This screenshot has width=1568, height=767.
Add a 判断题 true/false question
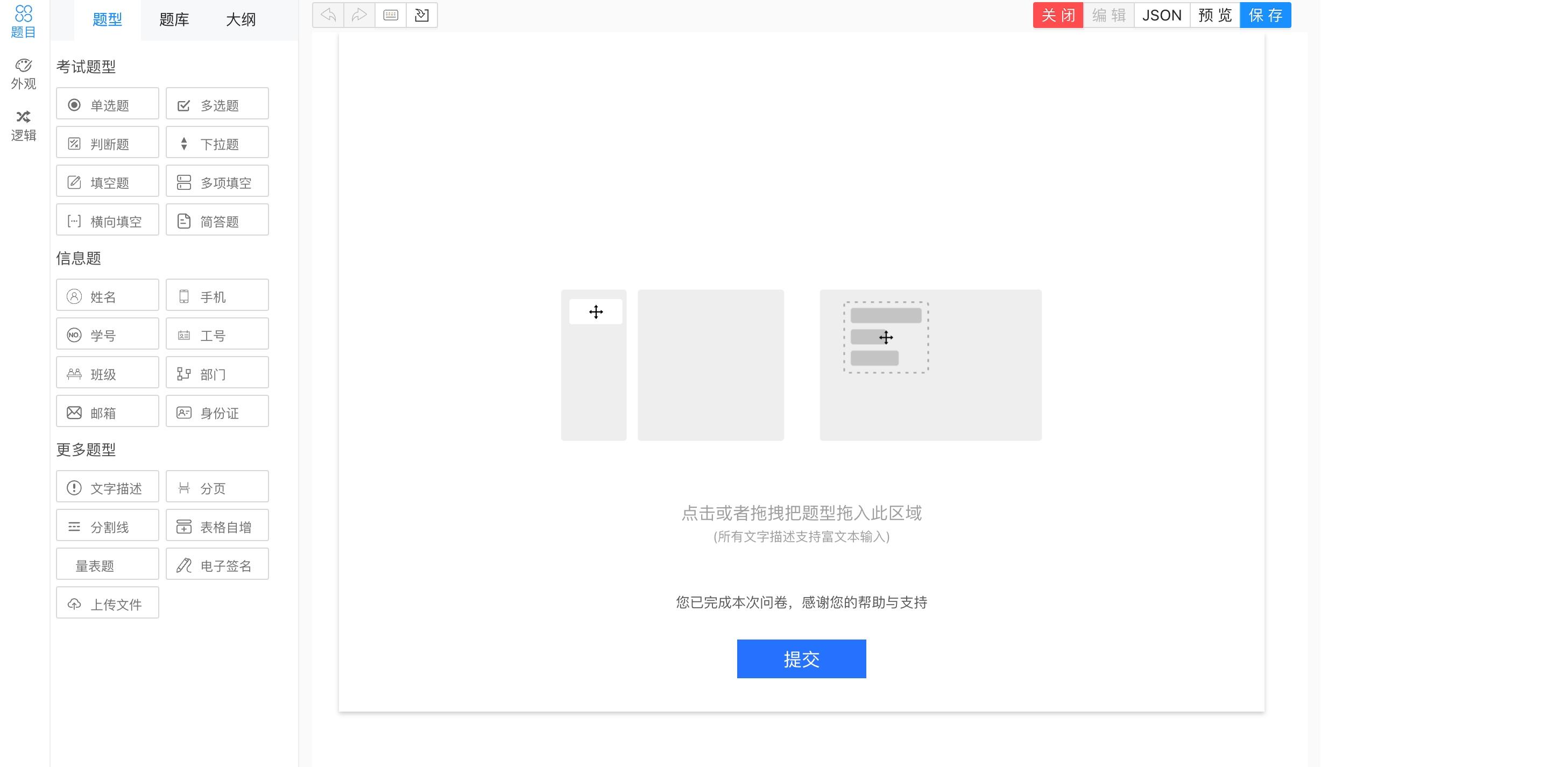108,144
